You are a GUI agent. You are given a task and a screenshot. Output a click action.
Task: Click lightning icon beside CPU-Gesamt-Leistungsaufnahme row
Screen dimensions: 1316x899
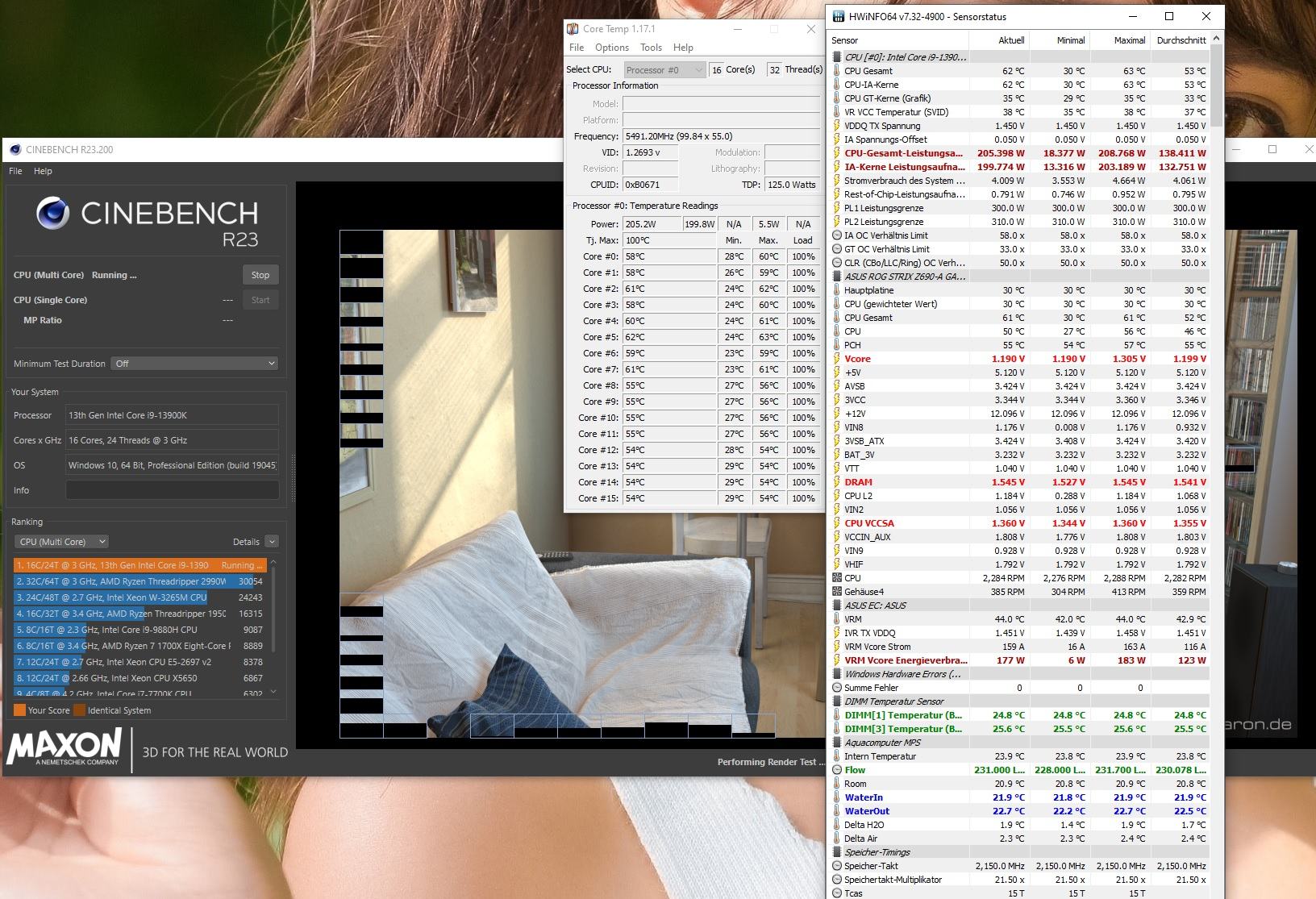point(836,153)
